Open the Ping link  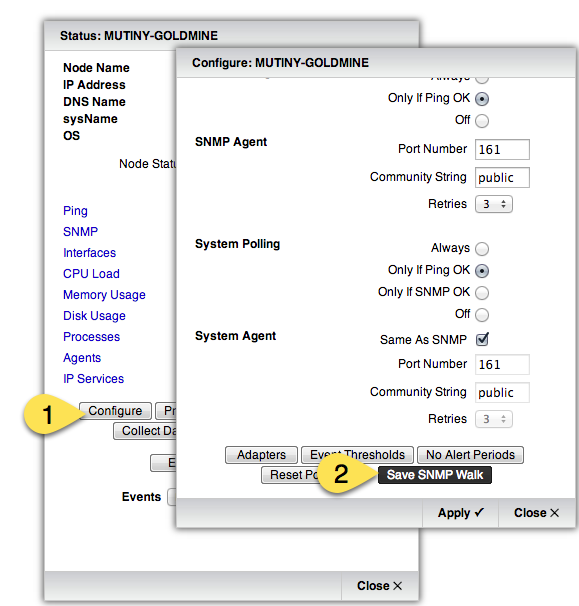pyautogui.click(x=75, y=211)
